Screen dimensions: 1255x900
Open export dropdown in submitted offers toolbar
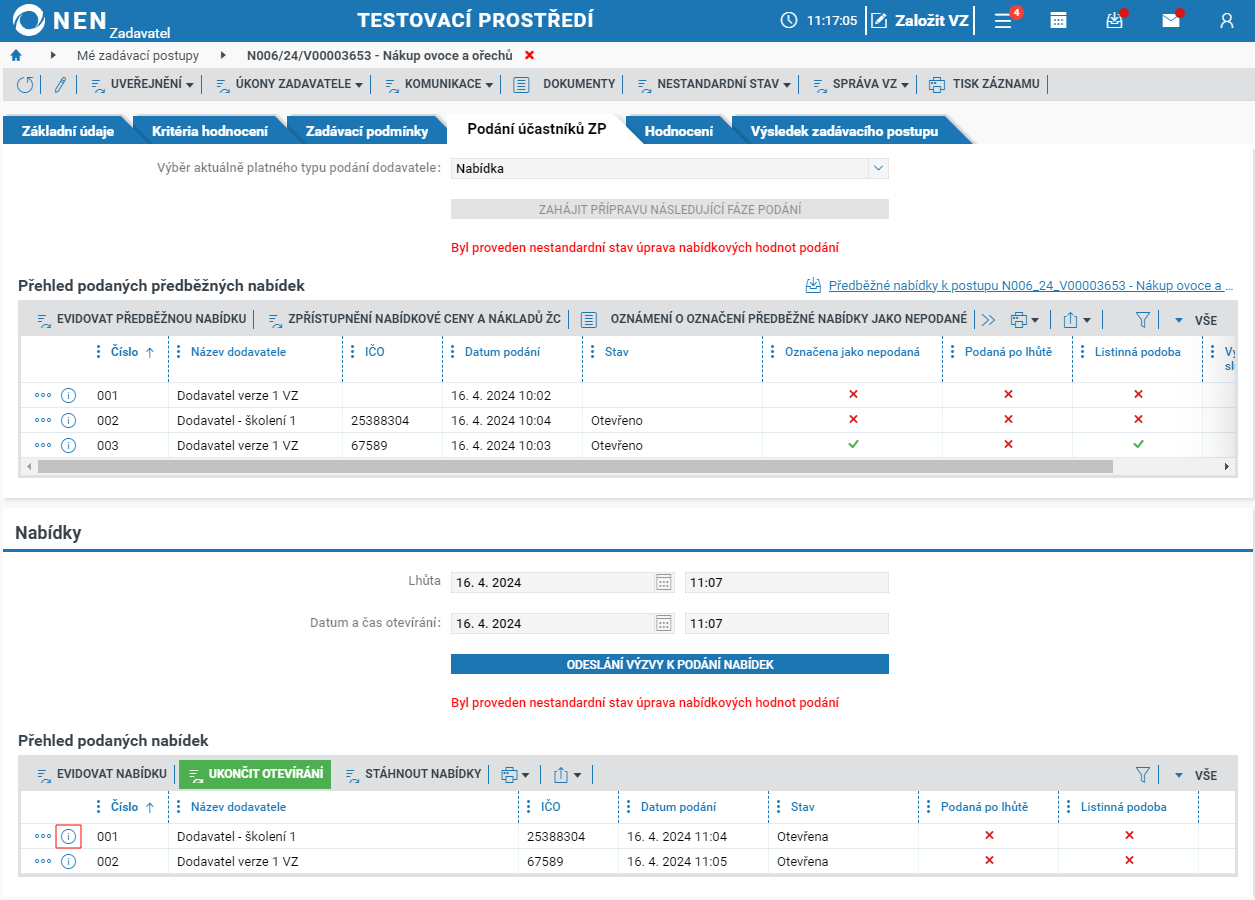tap(567, 774)
